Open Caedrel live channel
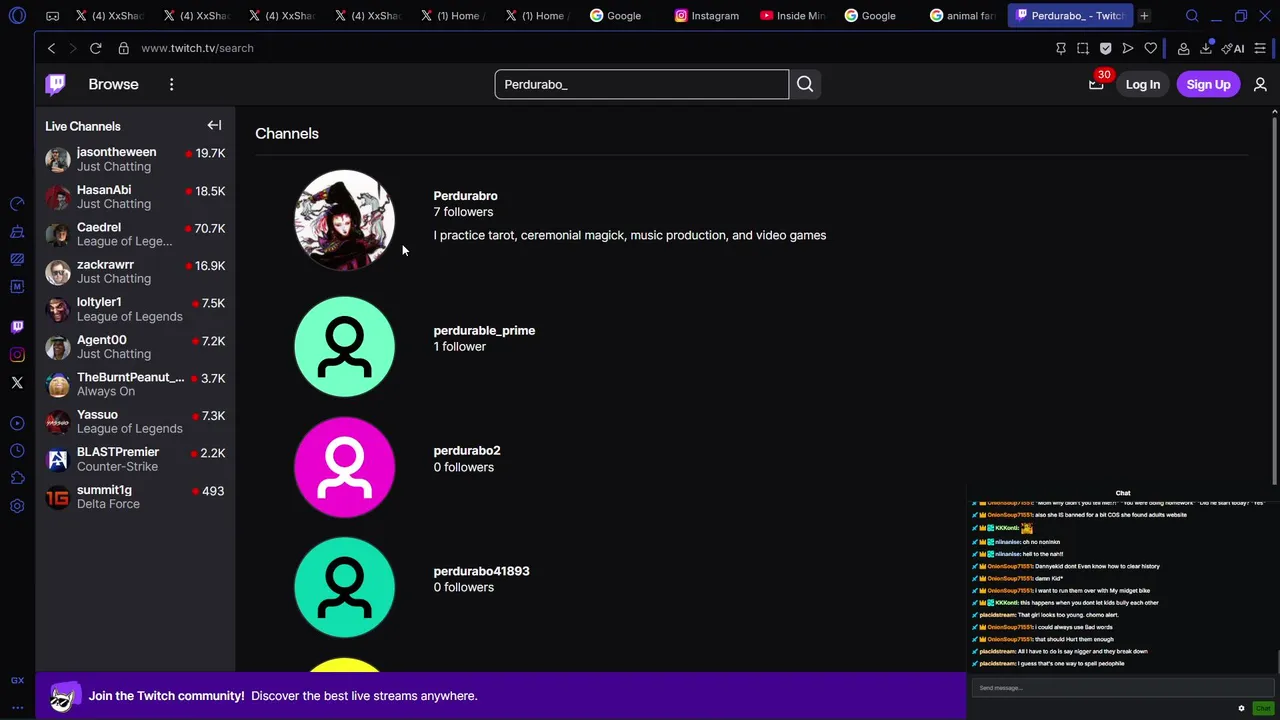The image size is (1280, 720). coord(135,234)
